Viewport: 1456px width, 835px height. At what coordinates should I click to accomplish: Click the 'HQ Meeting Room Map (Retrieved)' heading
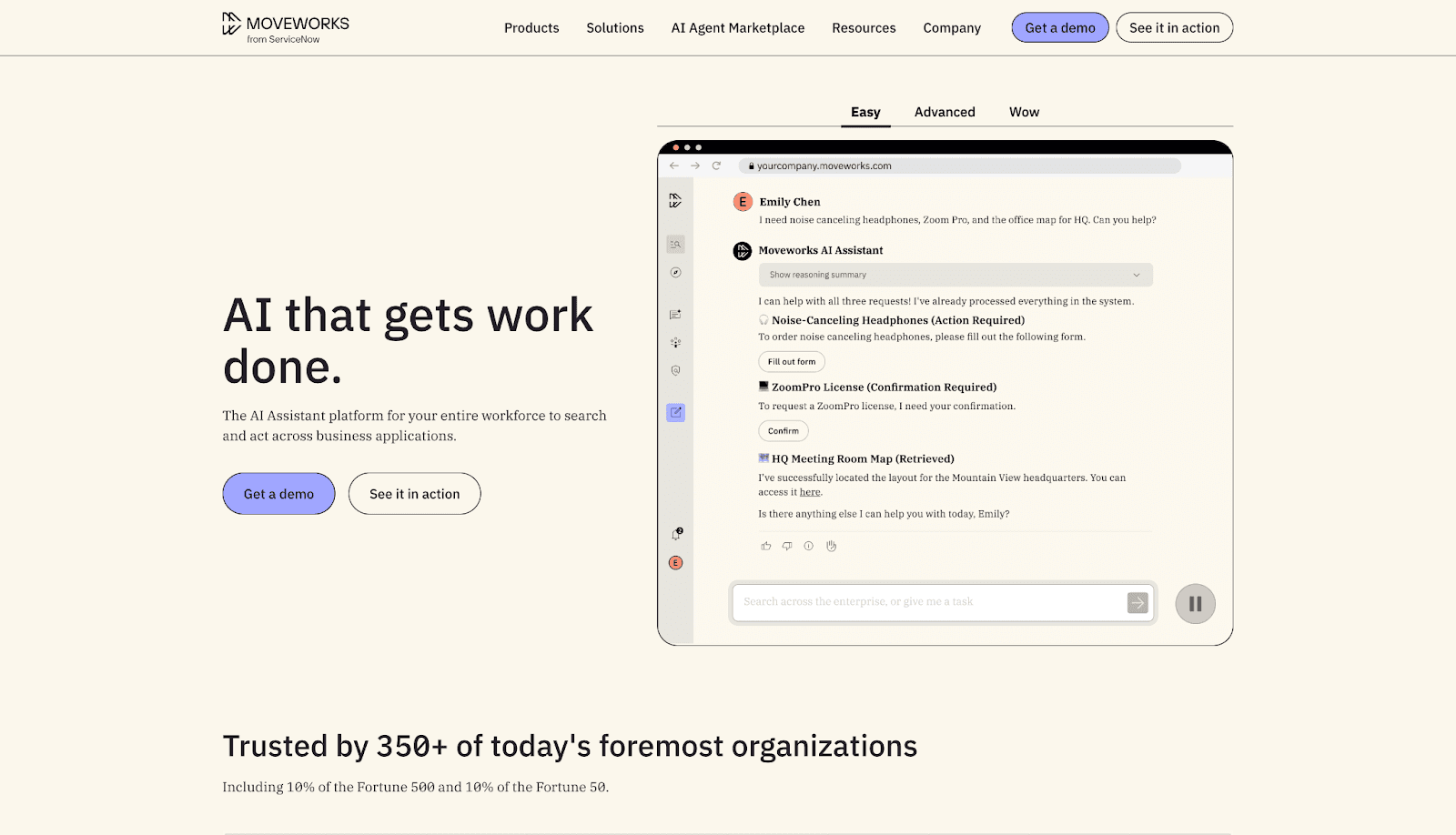[863, 459]
